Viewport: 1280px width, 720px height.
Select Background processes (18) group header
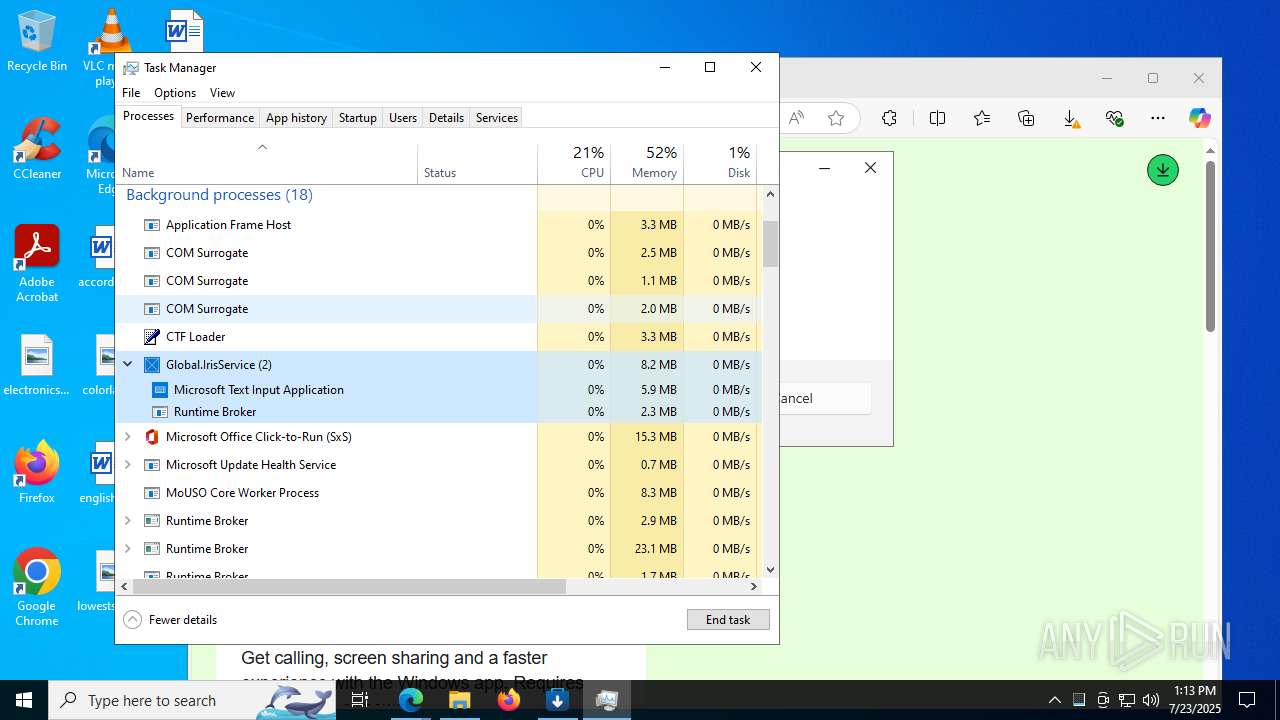[219, 195]
